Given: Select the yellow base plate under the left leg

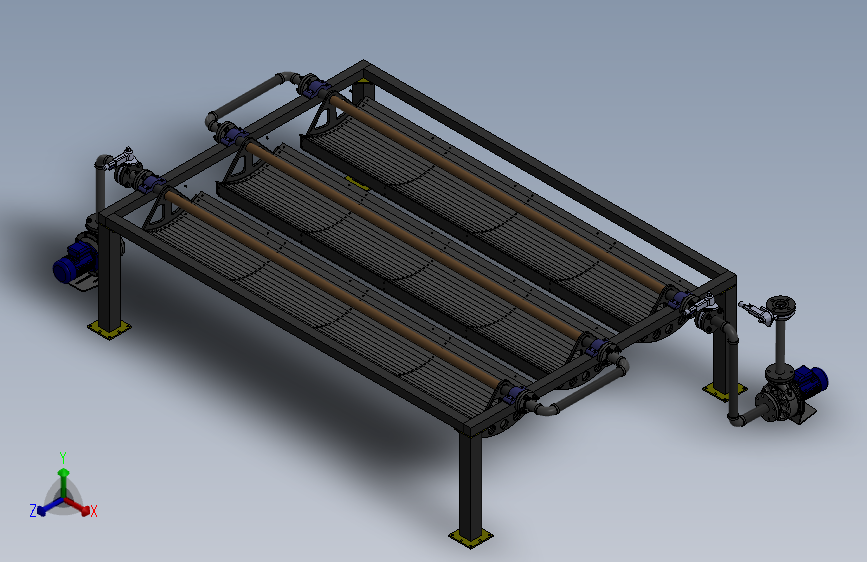Looking at the screenshot, I should (x=109, y=329).
